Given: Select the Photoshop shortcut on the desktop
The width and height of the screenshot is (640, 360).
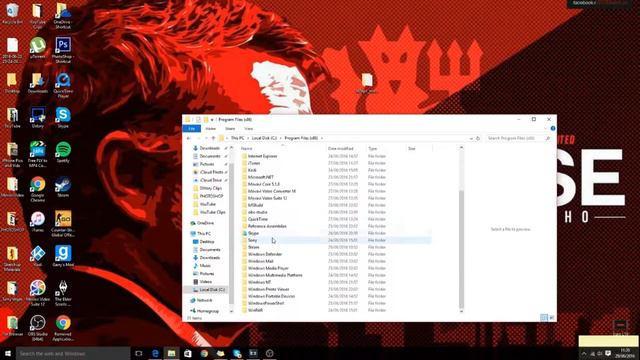Looking at the screenshot, I should pos(63,50).
